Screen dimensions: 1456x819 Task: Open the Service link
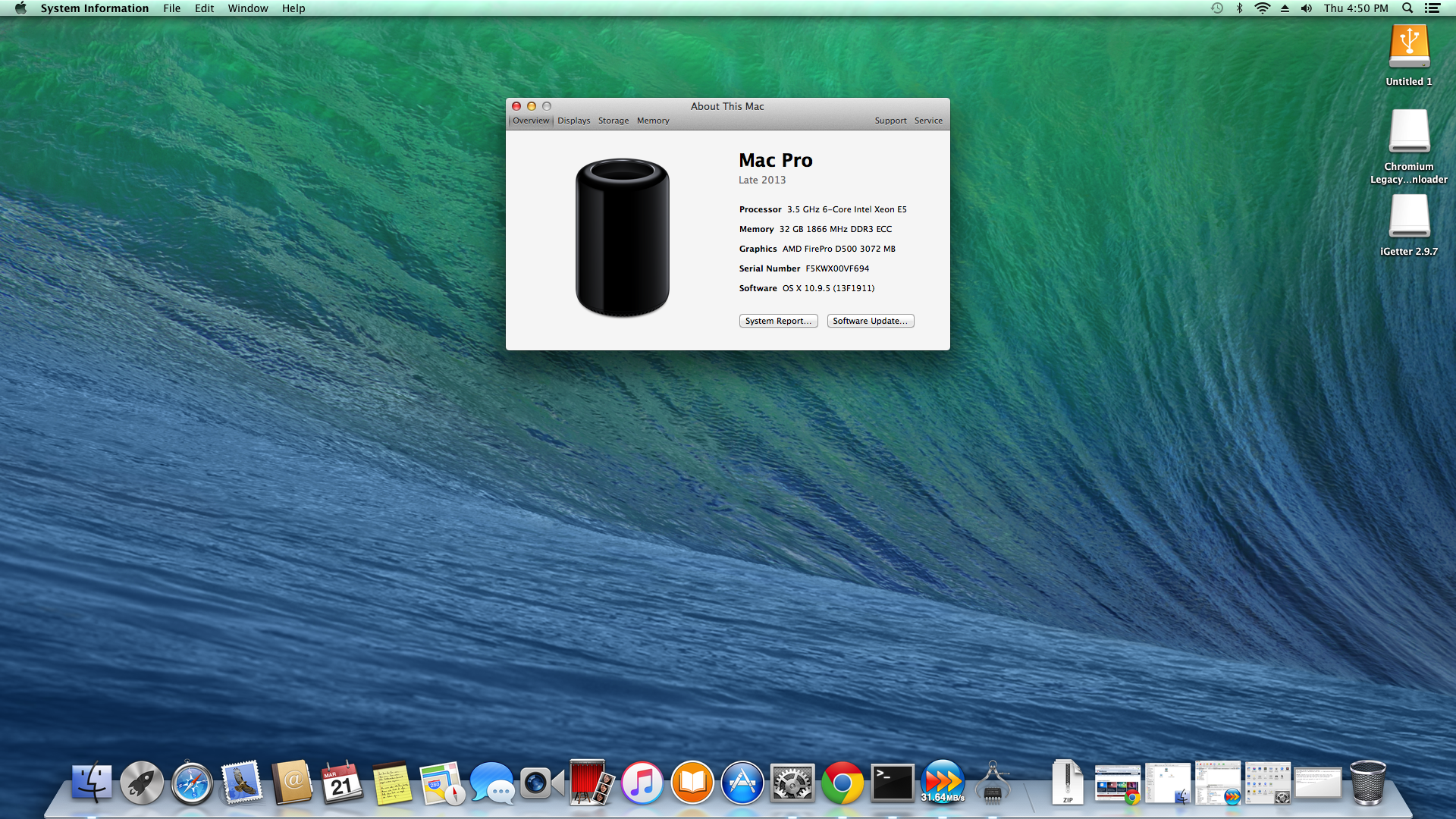[x=928, y=121]
